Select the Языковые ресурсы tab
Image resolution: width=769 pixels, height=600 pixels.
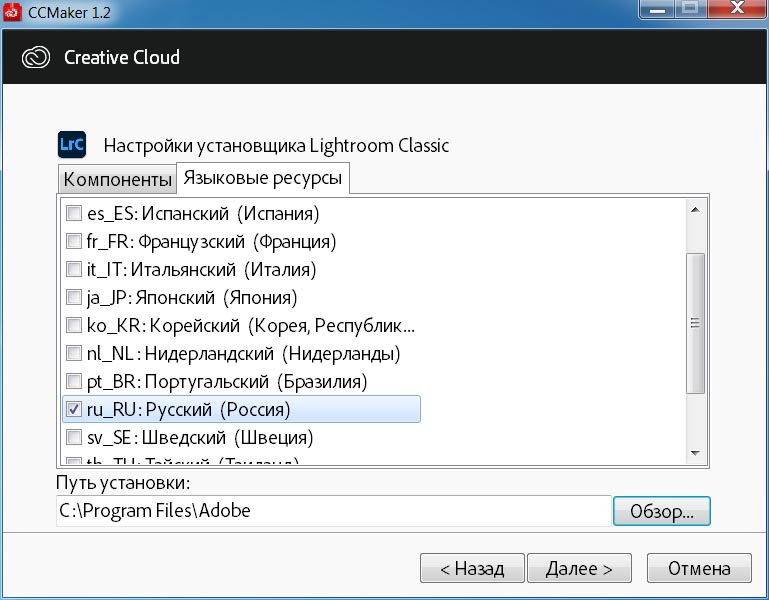tap(263, 178)
